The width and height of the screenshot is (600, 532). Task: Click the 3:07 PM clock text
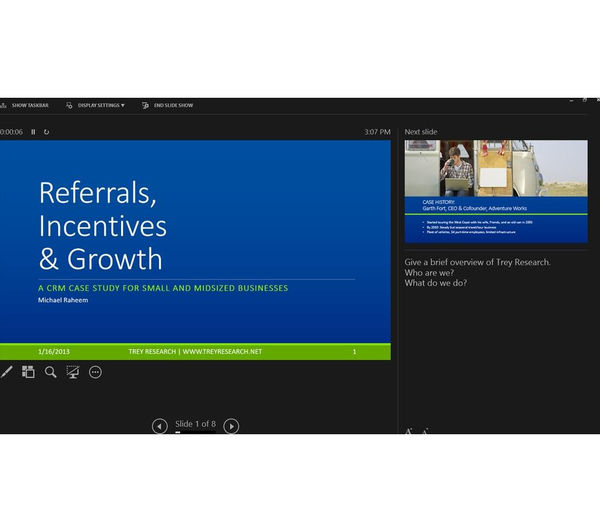point(377,132)
